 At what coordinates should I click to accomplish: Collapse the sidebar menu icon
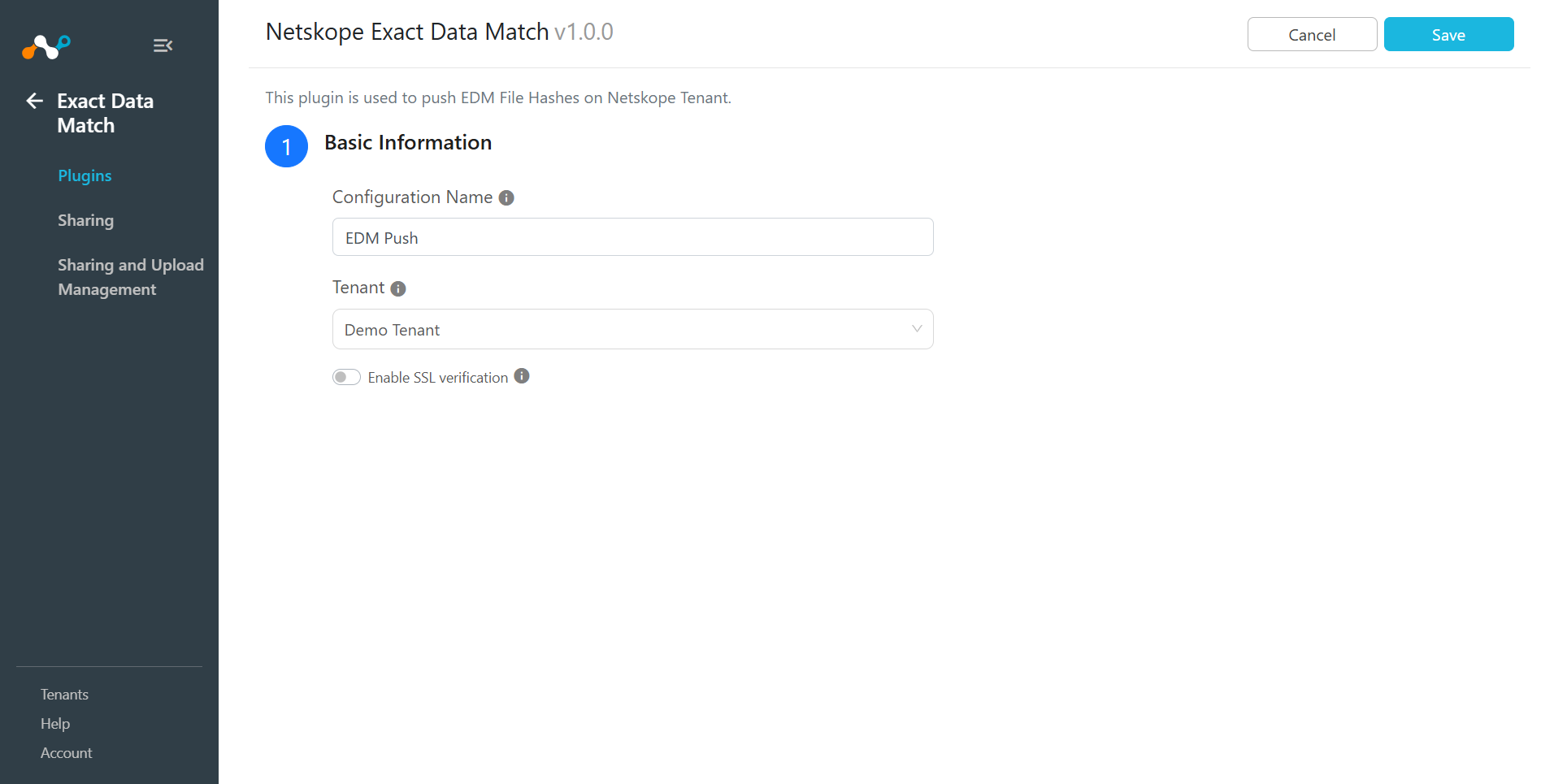click(x=163, y=45)
